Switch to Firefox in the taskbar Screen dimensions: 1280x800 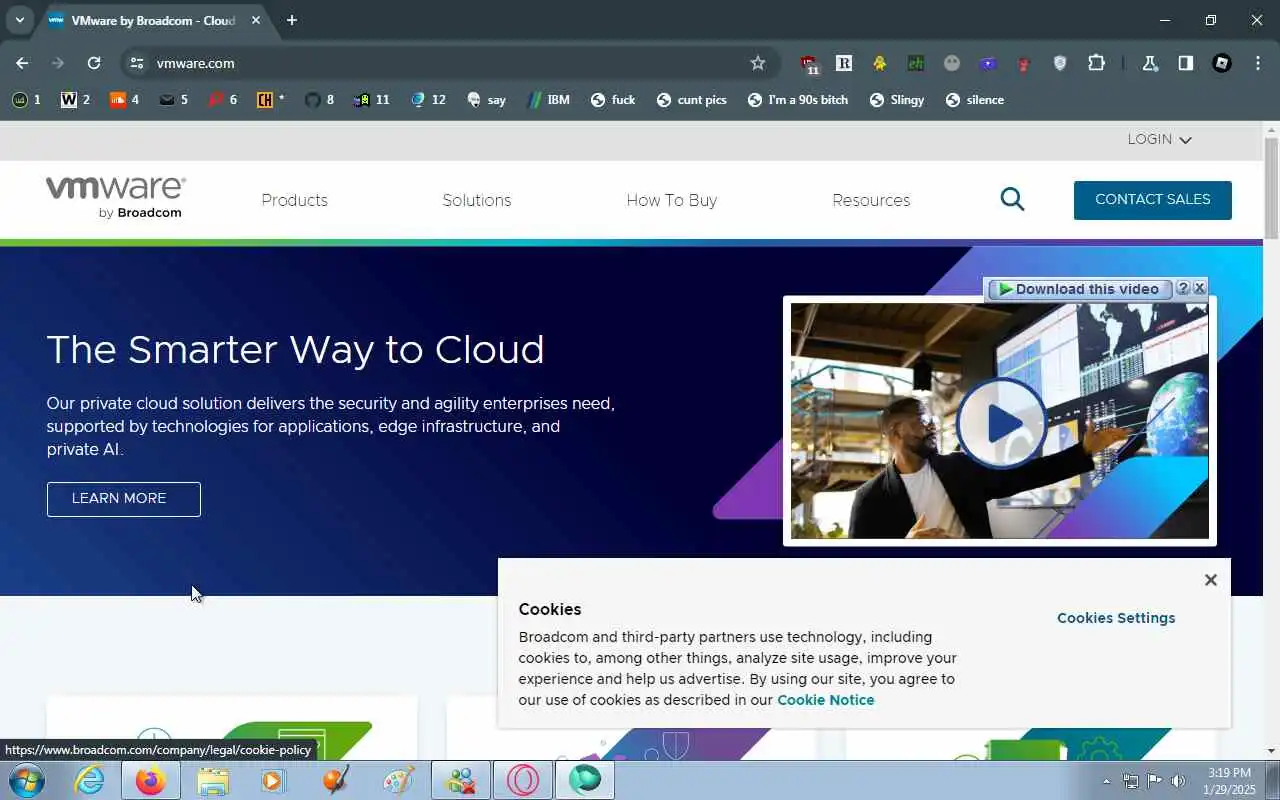click(x=151, y=780)
